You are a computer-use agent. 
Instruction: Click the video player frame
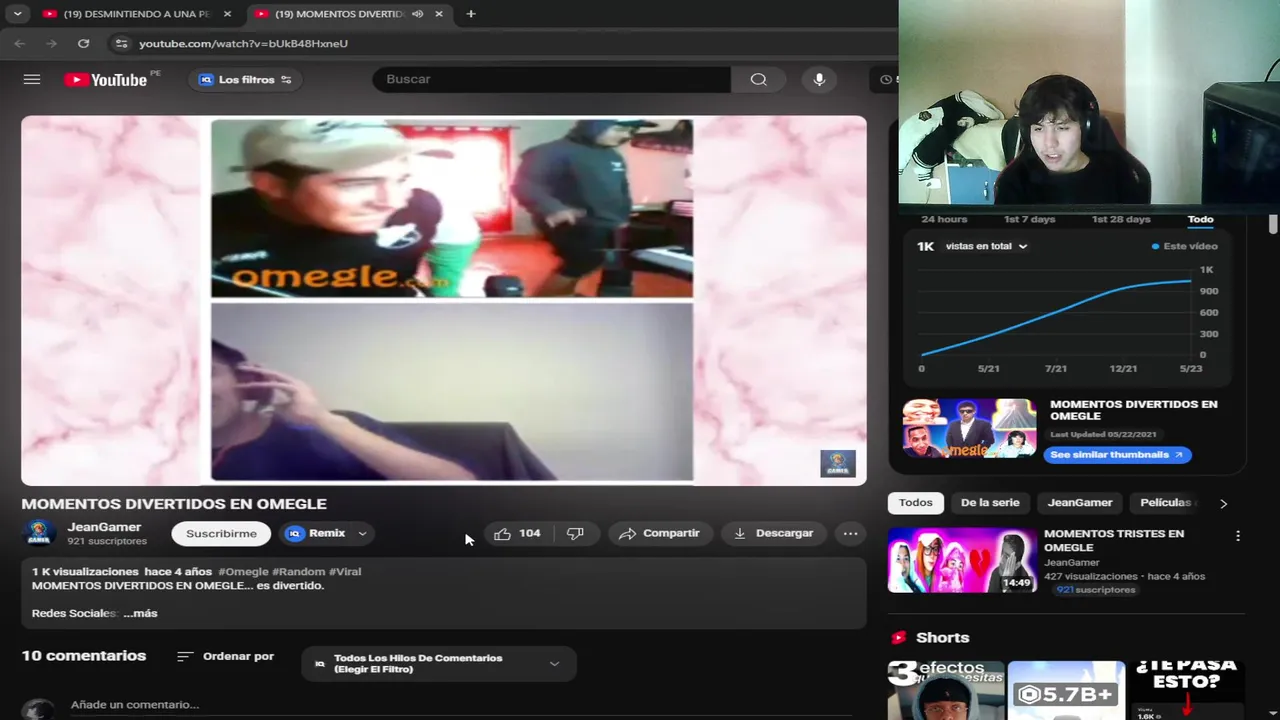(x=444, y=300)
